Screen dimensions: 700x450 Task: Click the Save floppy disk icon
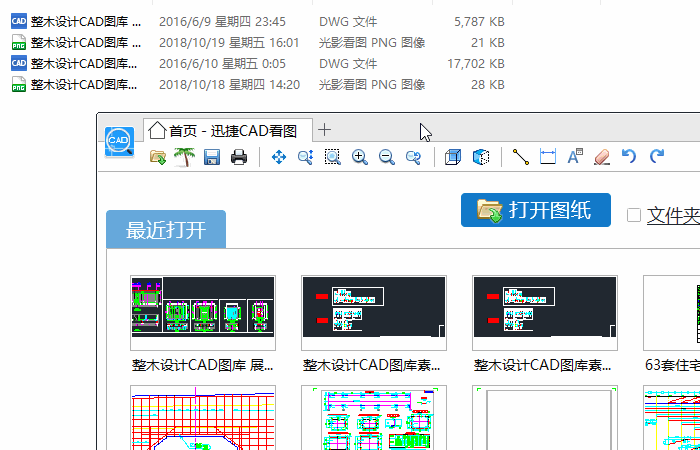point(212,157)
